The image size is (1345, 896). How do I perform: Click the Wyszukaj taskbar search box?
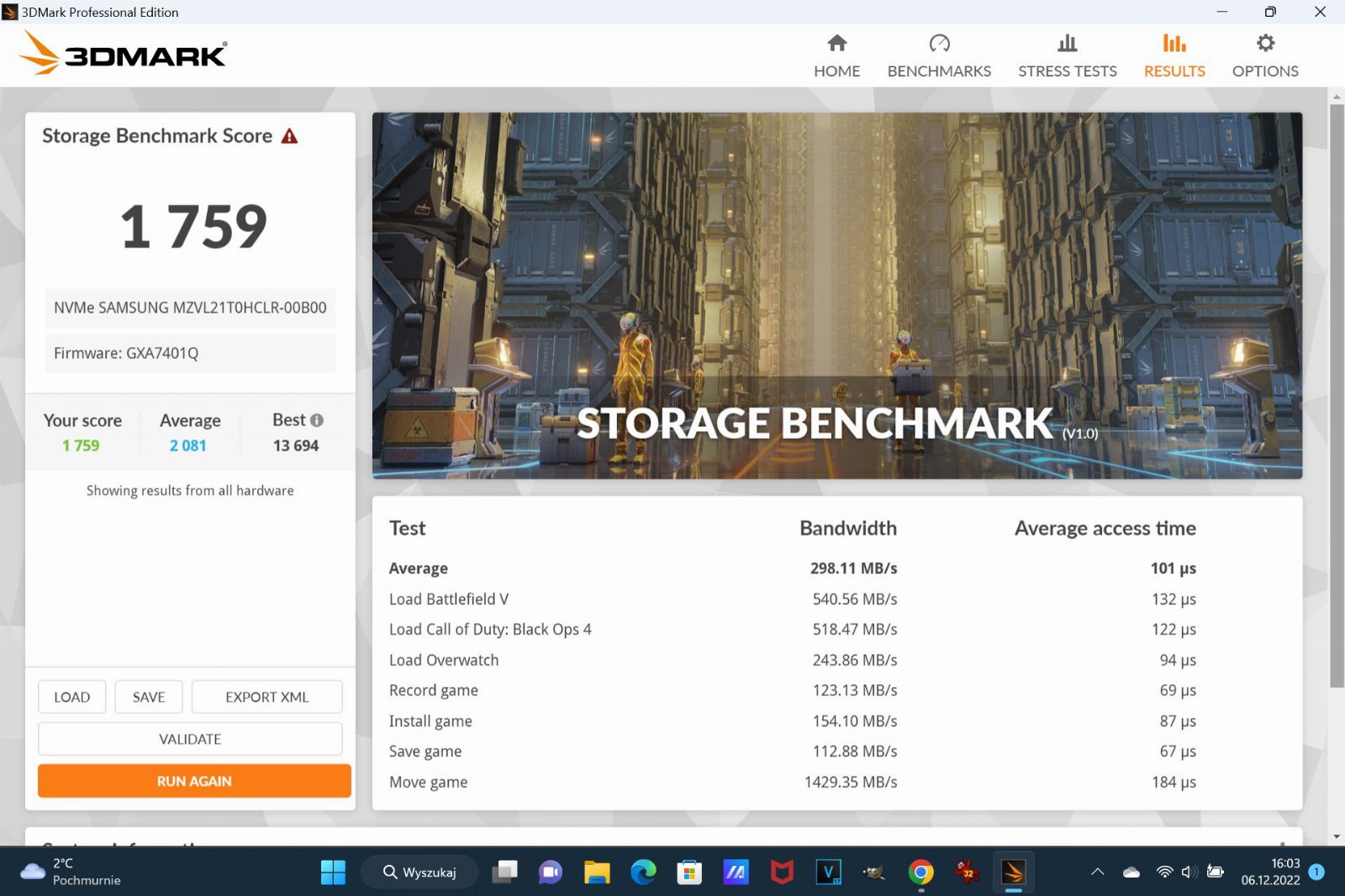tap(420, 872)
